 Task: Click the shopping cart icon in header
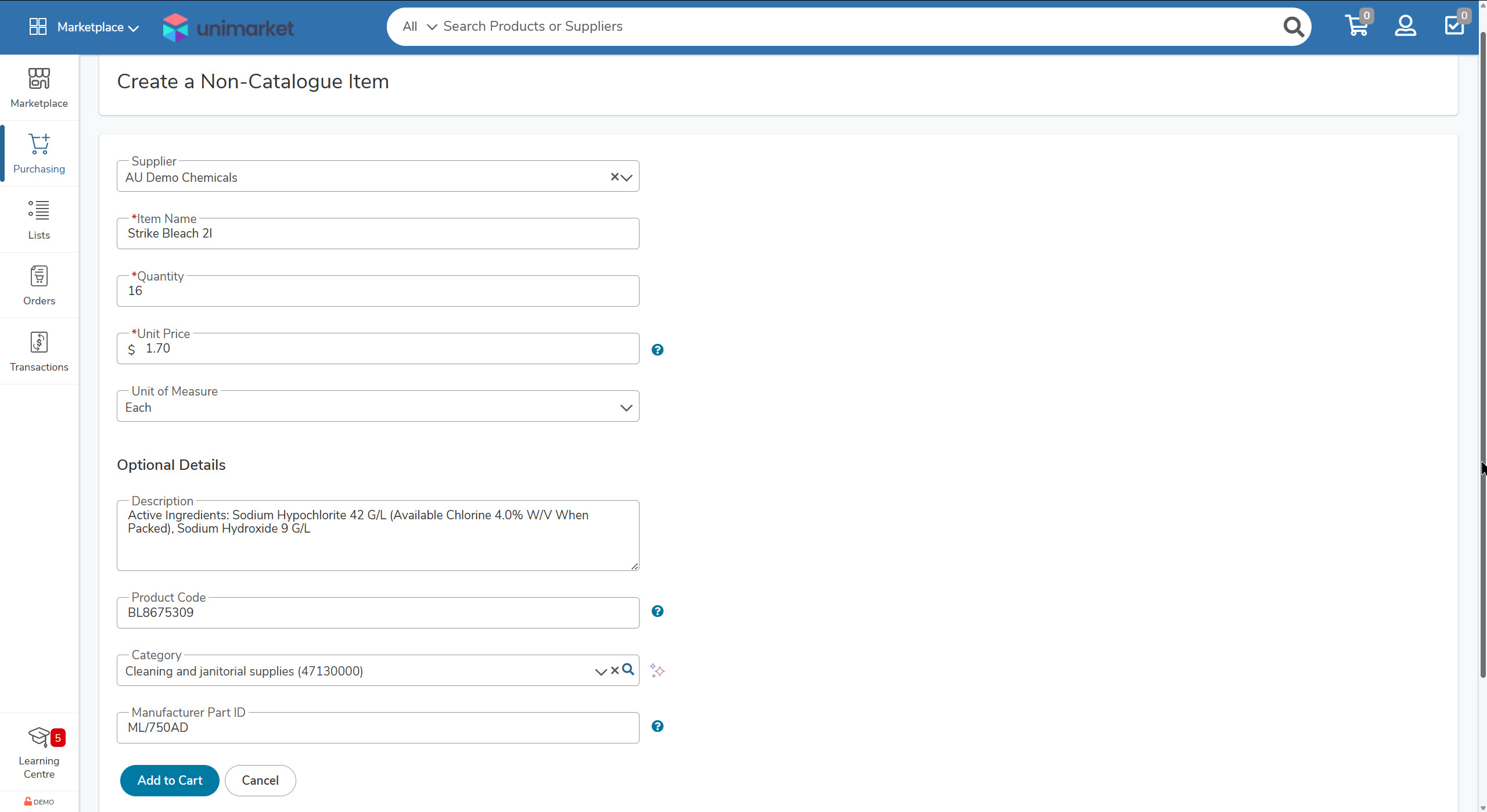tap(1356, 26)
